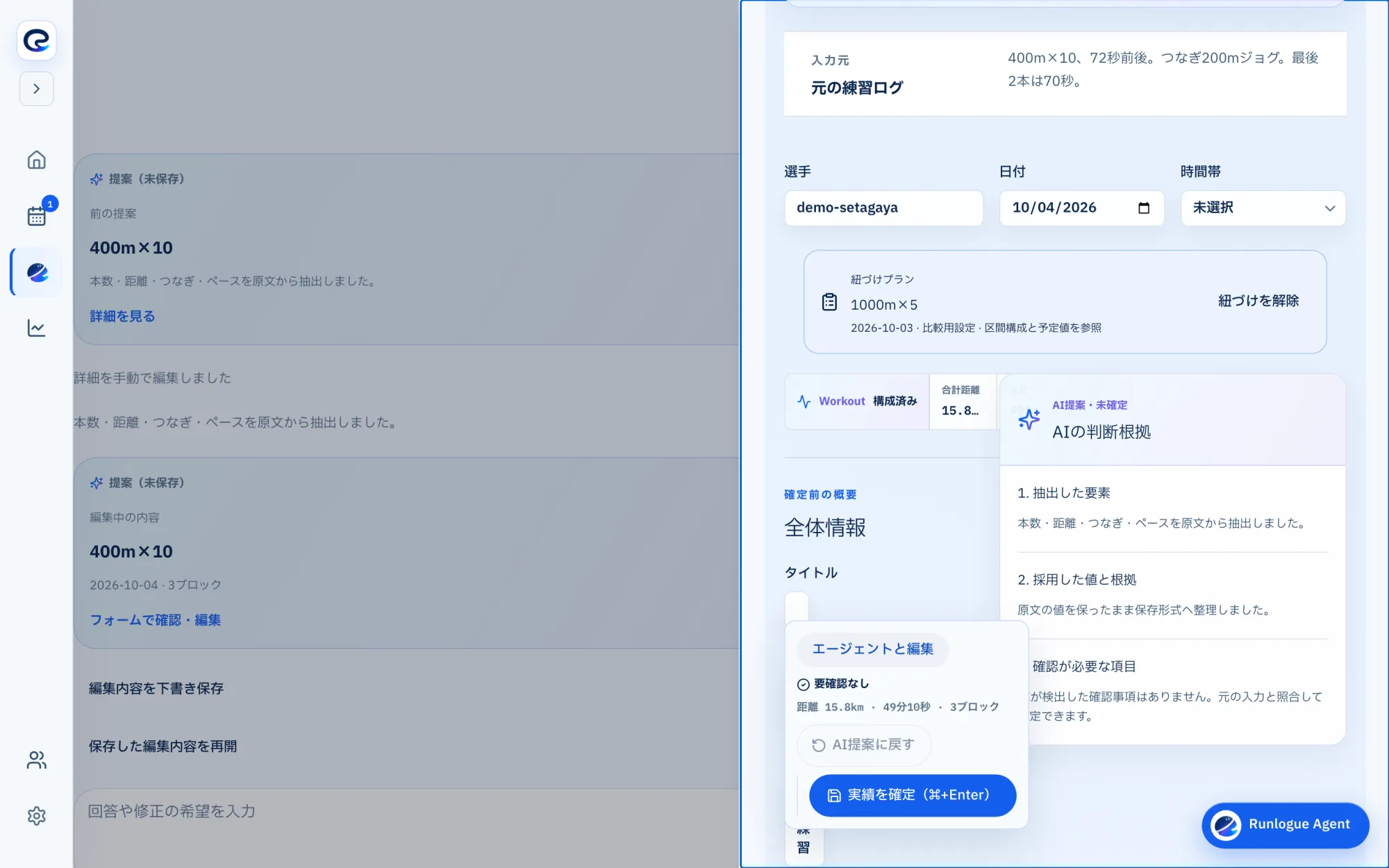Click the 選手 field demo-setagaya
Screen dimensions: 1389x868
883,208
